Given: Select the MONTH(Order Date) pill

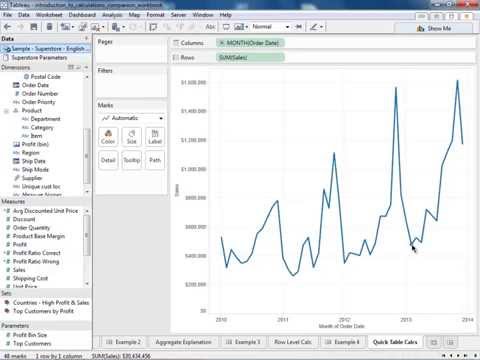Looking at the screenshot, I should [250, 43].
